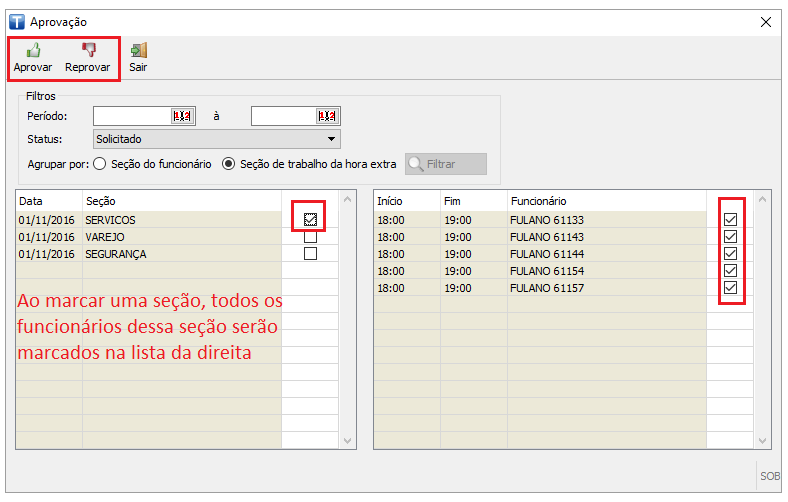Check the SEGURANÇA section checkbox

click(x=310, y=254)
